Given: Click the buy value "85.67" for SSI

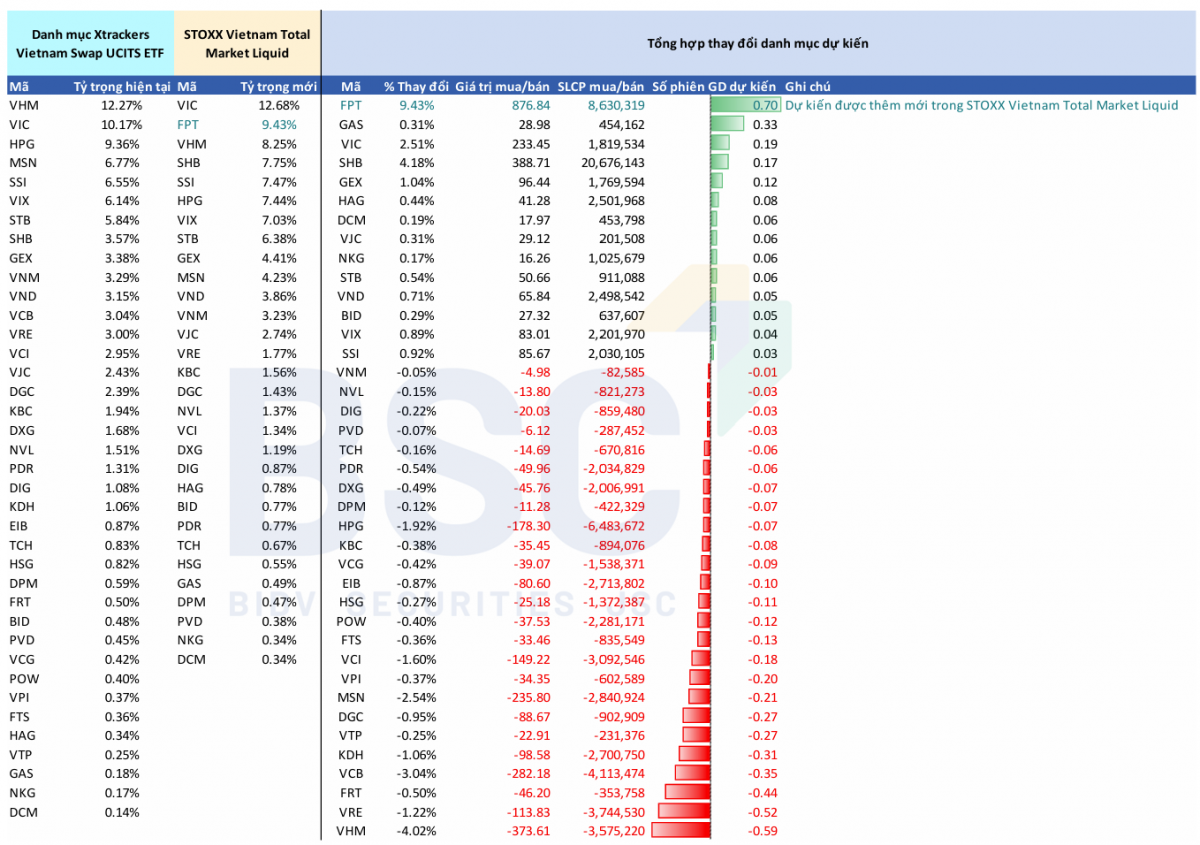Looking at the screenshot, I should tap(533, 354).
